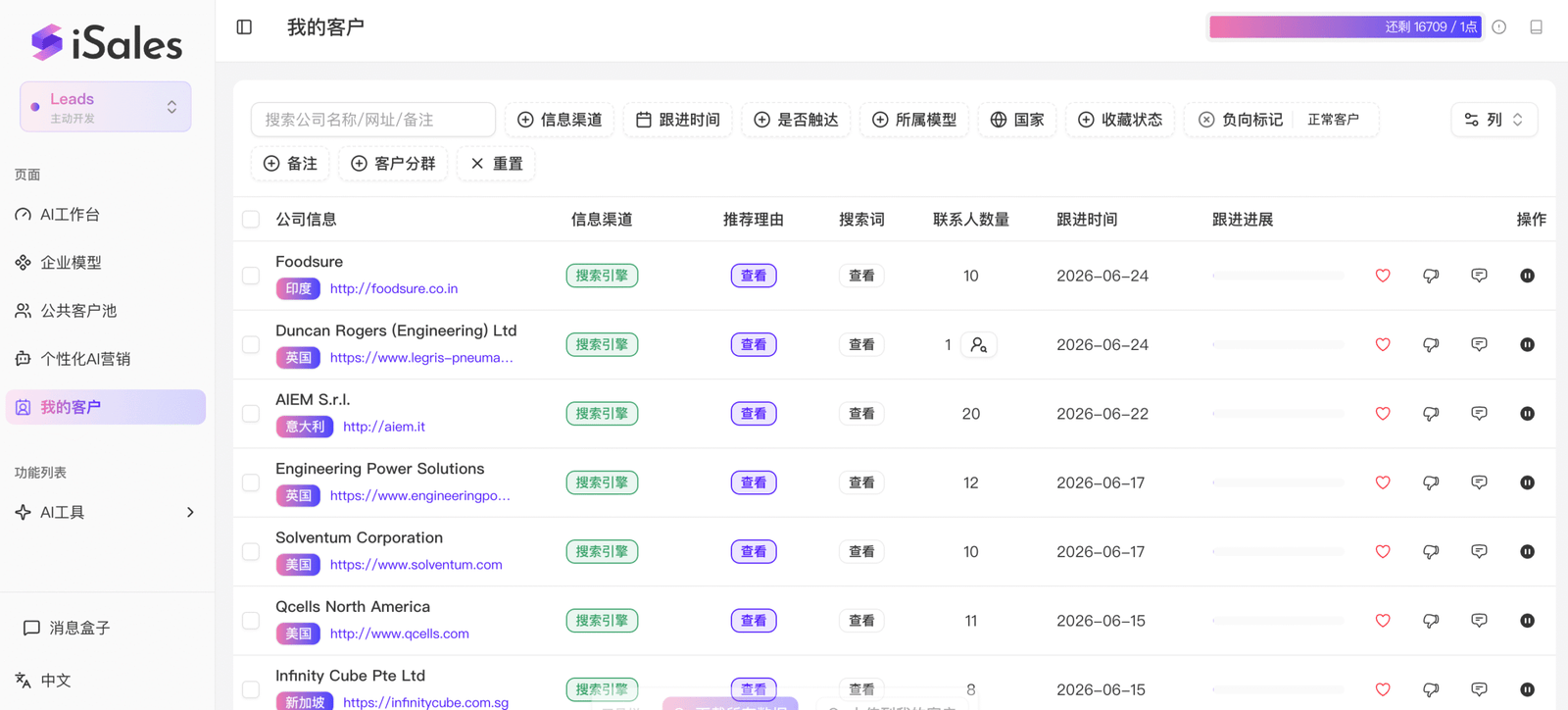Click pause icon in AIEM S.r.l. row
Screen dimensions: 1568x710
coord(1527,414)
